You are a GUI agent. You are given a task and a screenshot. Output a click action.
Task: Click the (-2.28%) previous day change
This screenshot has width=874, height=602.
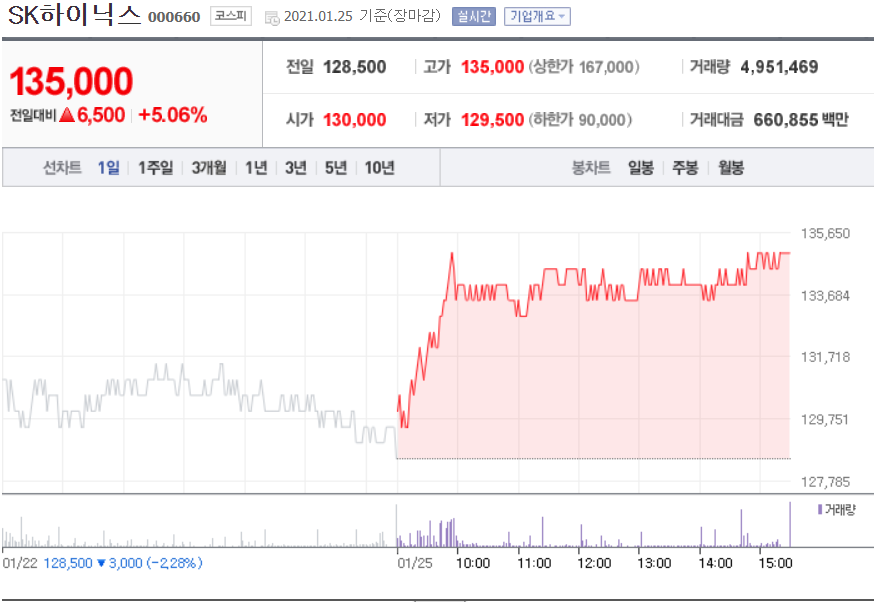[174, 563]
